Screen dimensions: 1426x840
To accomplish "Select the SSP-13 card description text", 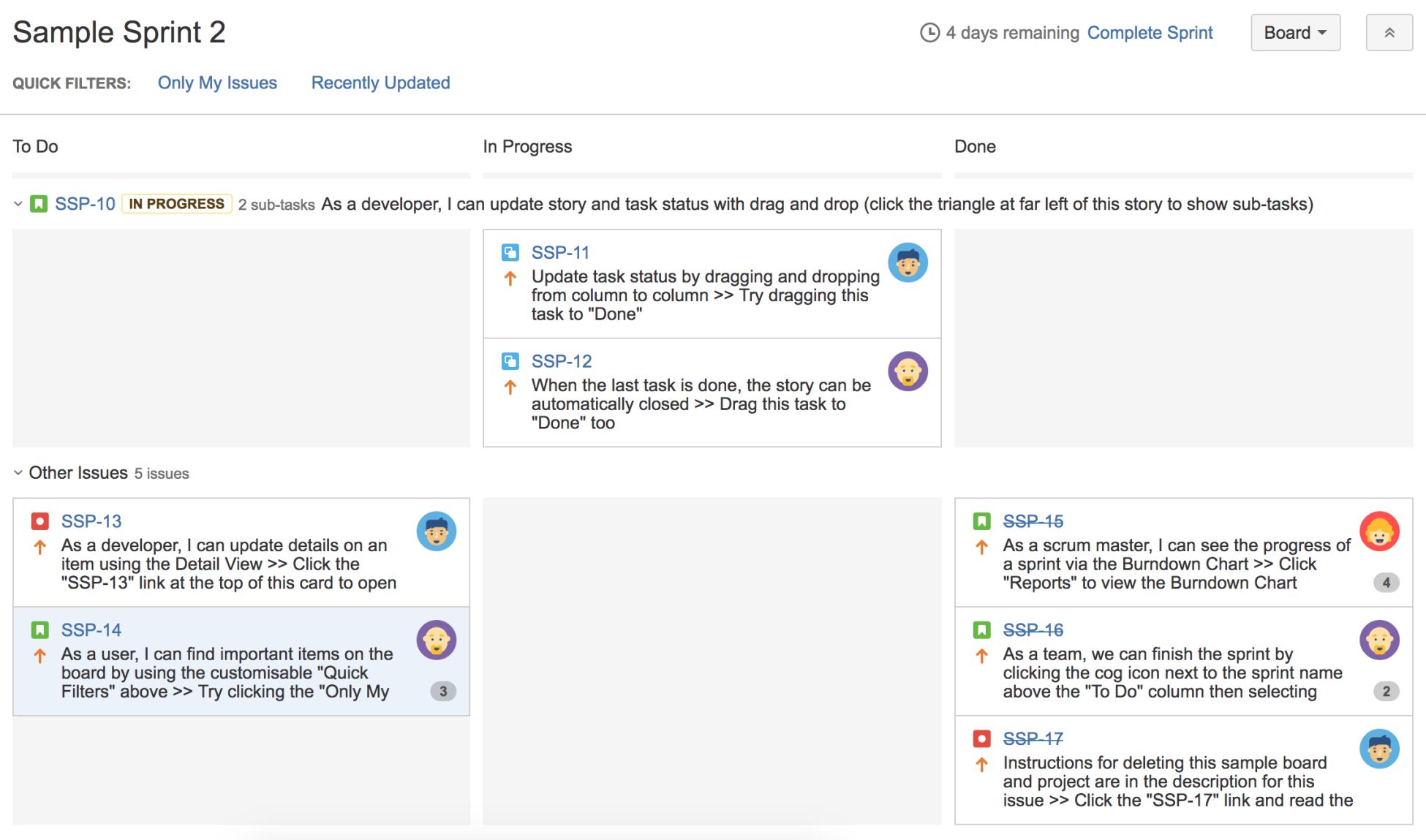I will 229,564.
